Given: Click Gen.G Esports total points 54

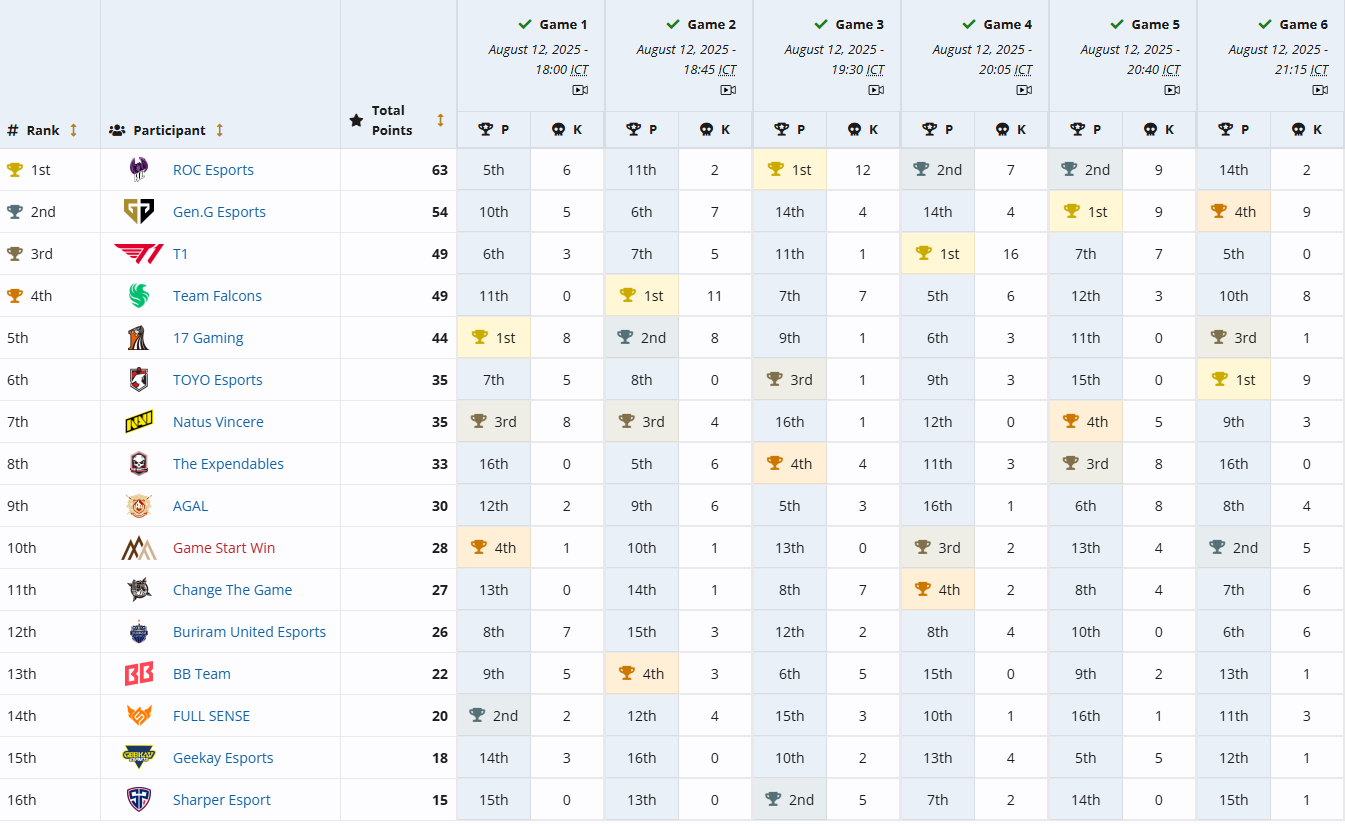Looking at the screenshot, I should [x=440, y=212].
